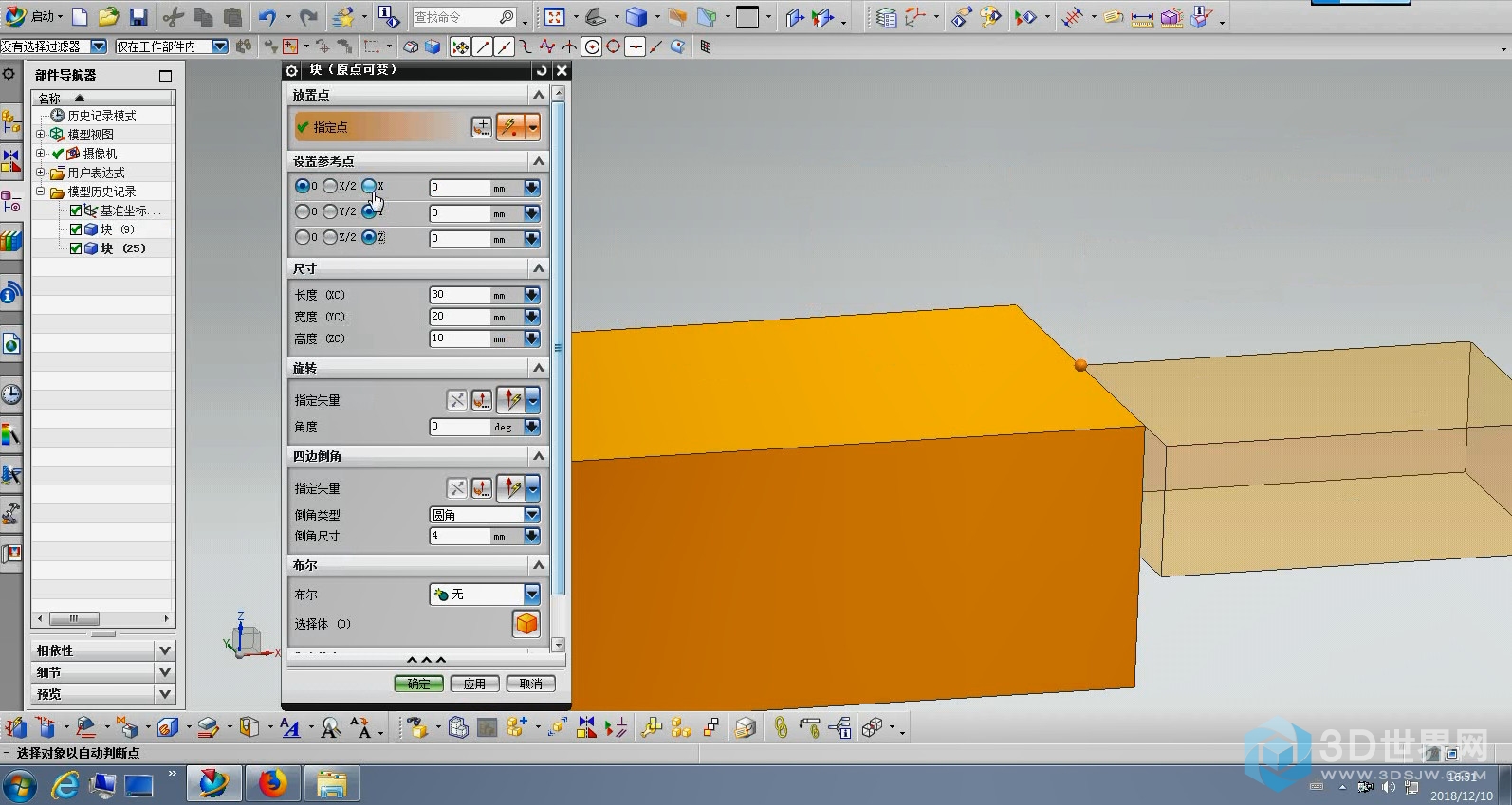
Task: Click the snap midpoint icon in selection bar
Action: [504, 46]
